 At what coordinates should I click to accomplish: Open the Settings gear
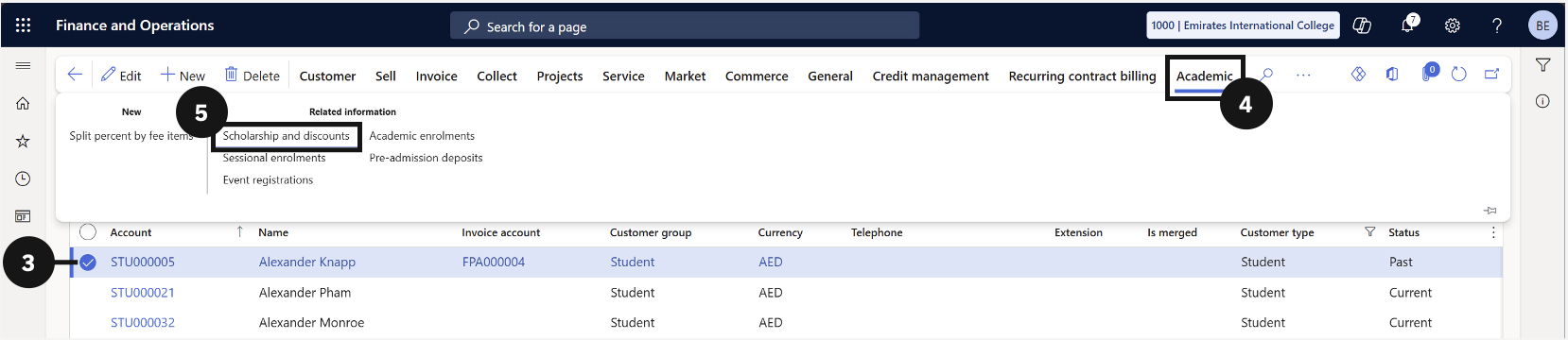1453,25
